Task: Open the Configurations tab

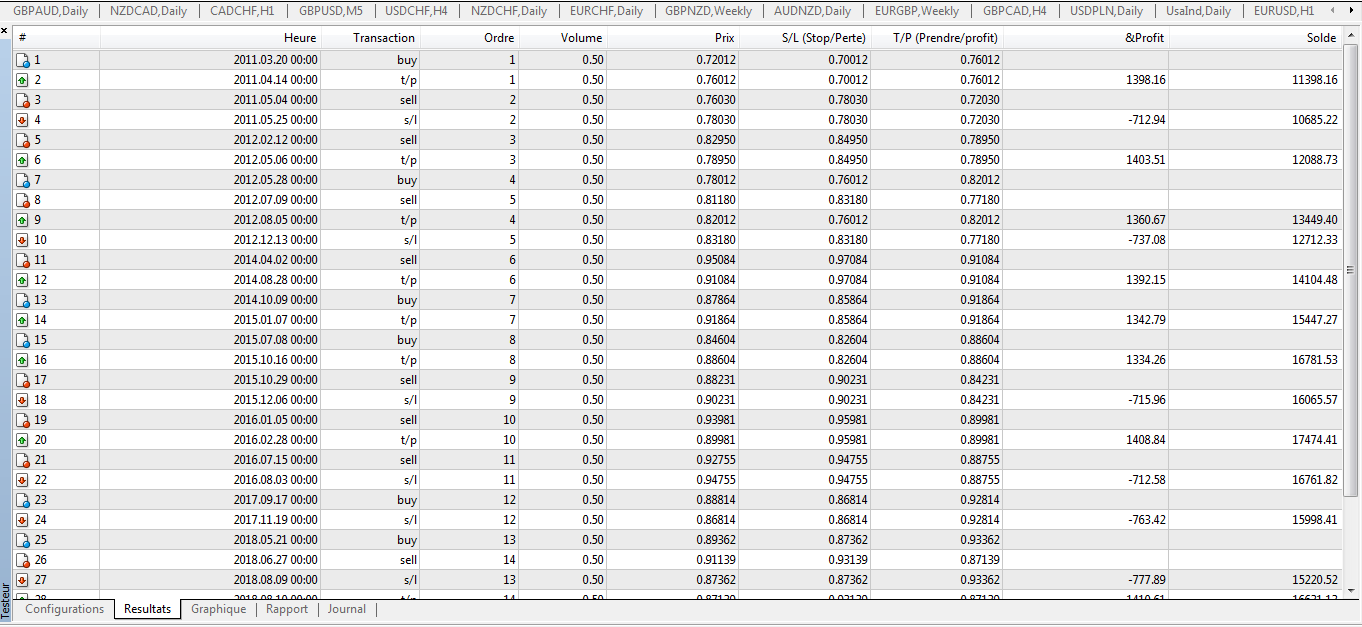Action: [64, 609]
